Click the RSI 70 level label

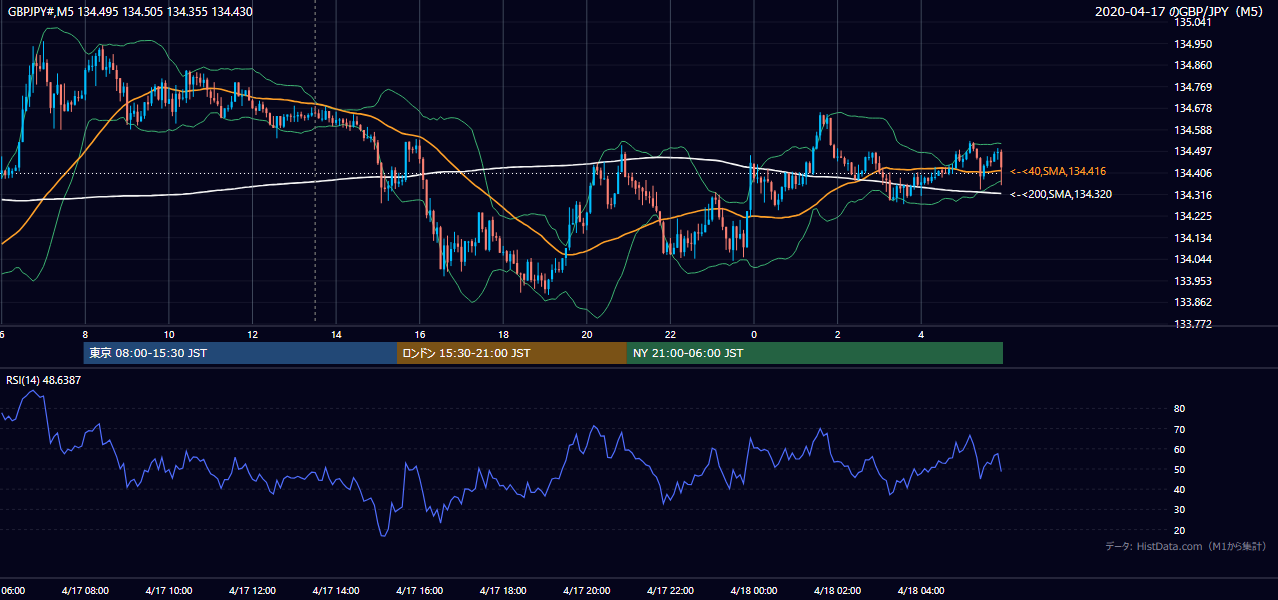coord(1180,429)
